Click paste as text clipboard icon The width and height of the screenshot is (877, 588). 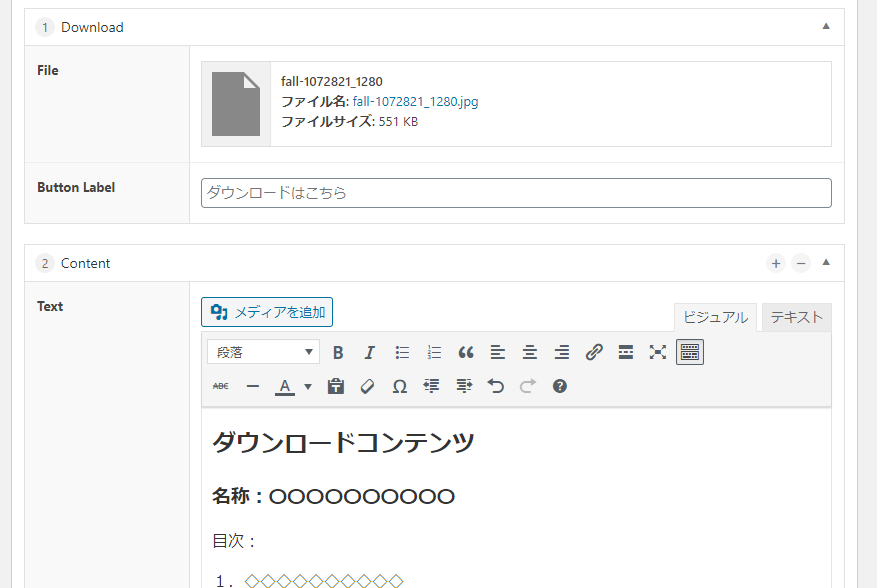point(336,386)
